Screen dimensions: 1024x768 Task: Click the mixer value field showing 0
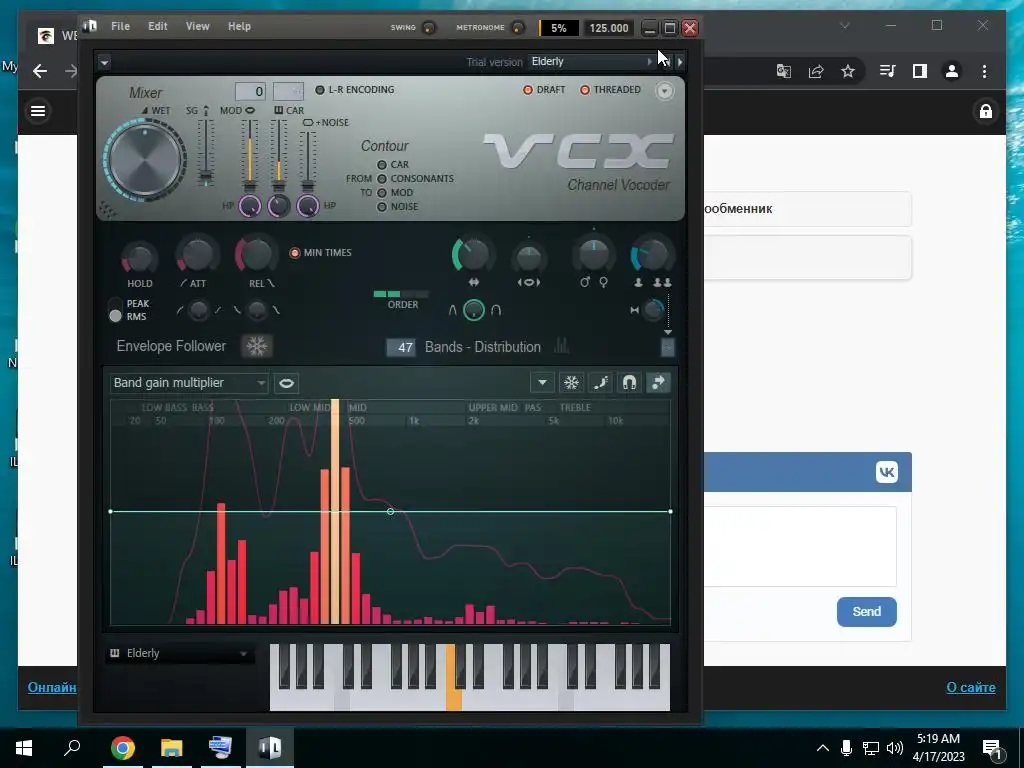[x=250, y=91]
